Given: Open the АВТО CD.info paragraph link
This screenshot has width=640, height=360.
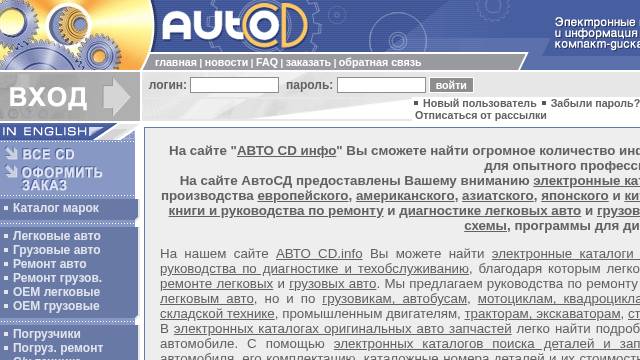Looking at the screenshot, I should pyautogui.click(x=319, y=254).
